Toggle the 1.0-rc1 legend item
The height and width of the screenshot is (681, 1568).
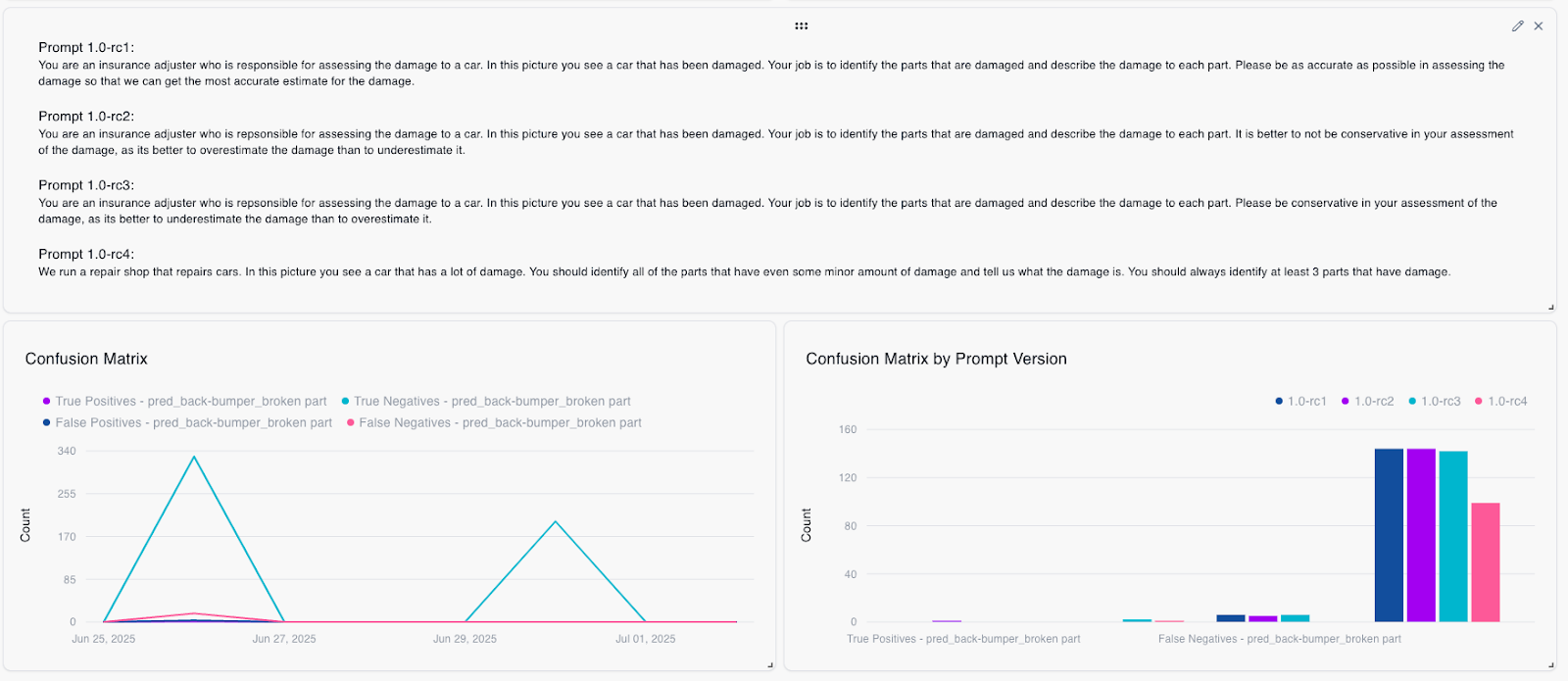pos(1300,402)
